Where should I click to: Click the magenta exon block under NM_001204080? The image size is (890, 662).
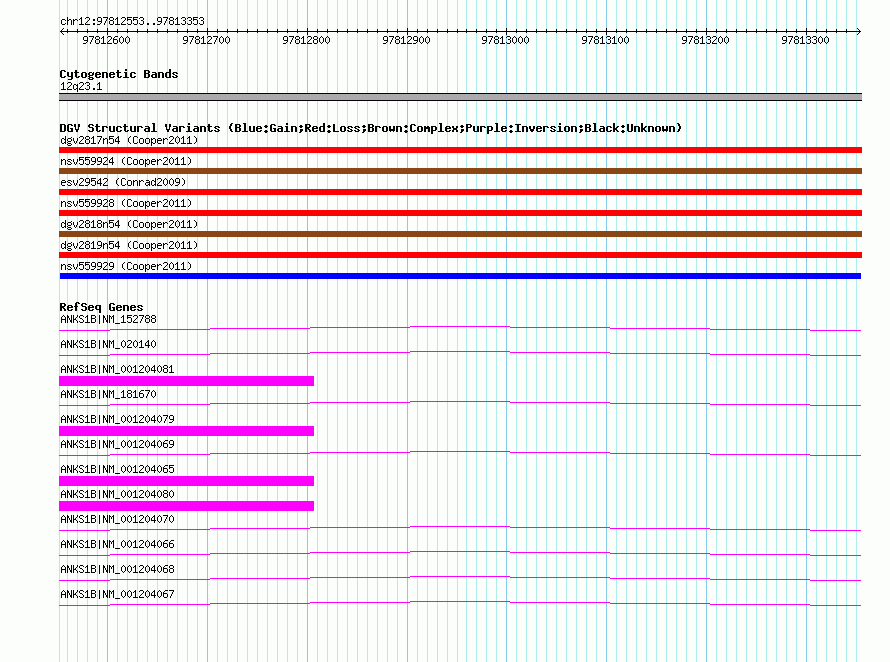187,506
